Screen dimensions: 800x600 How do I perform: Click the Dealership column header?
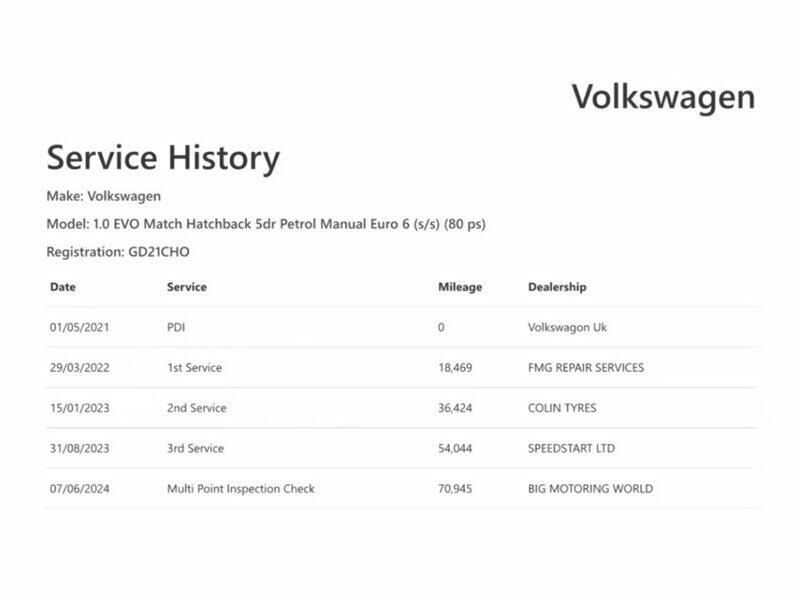pyautogui.click(x=557, y=287)
